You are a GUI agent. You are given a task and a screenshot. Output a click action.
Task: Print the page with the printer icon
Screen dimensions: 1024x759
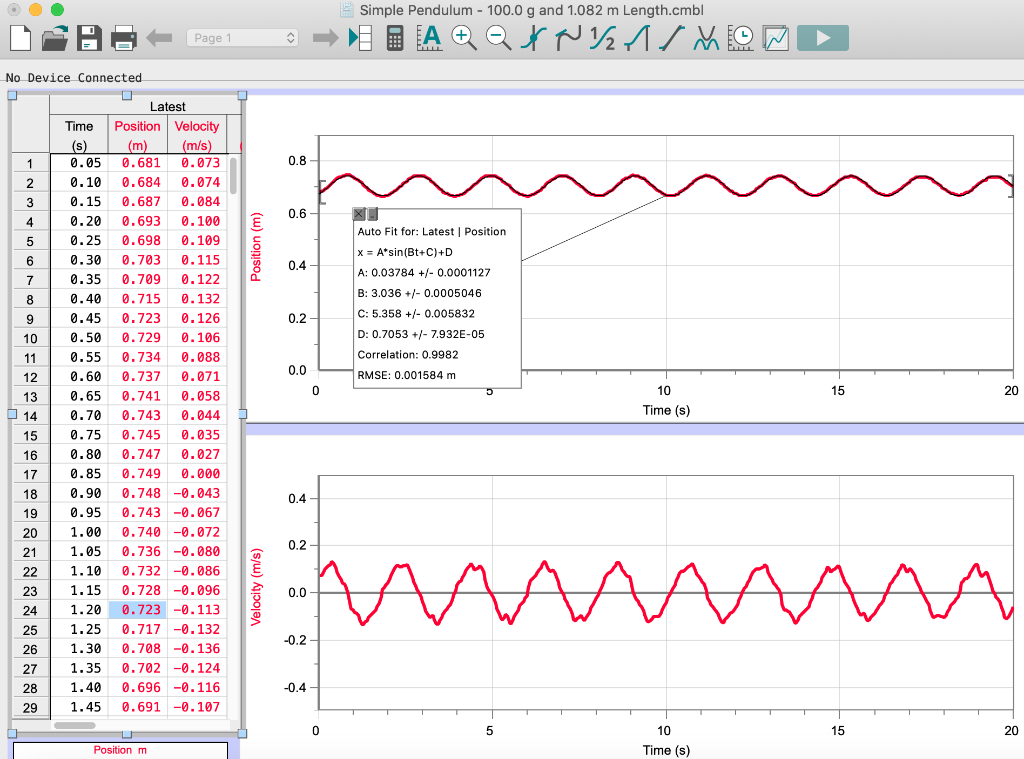point(123,38)
